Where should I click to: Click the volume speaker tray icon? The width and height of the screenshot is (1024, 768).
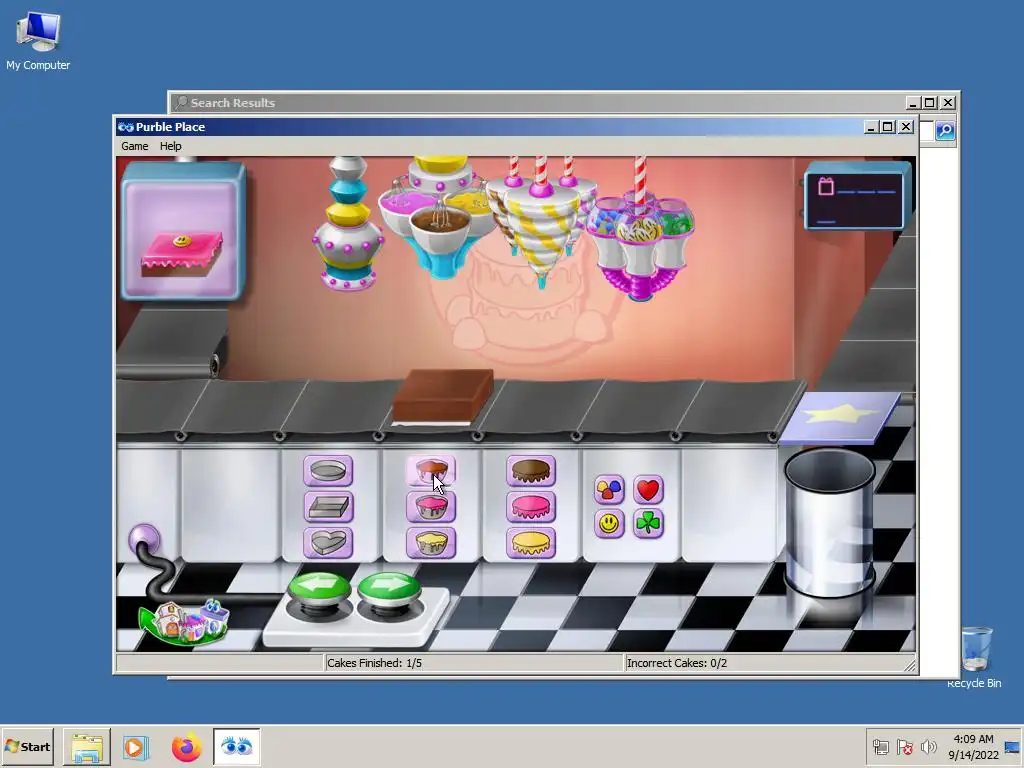point(928,746)
